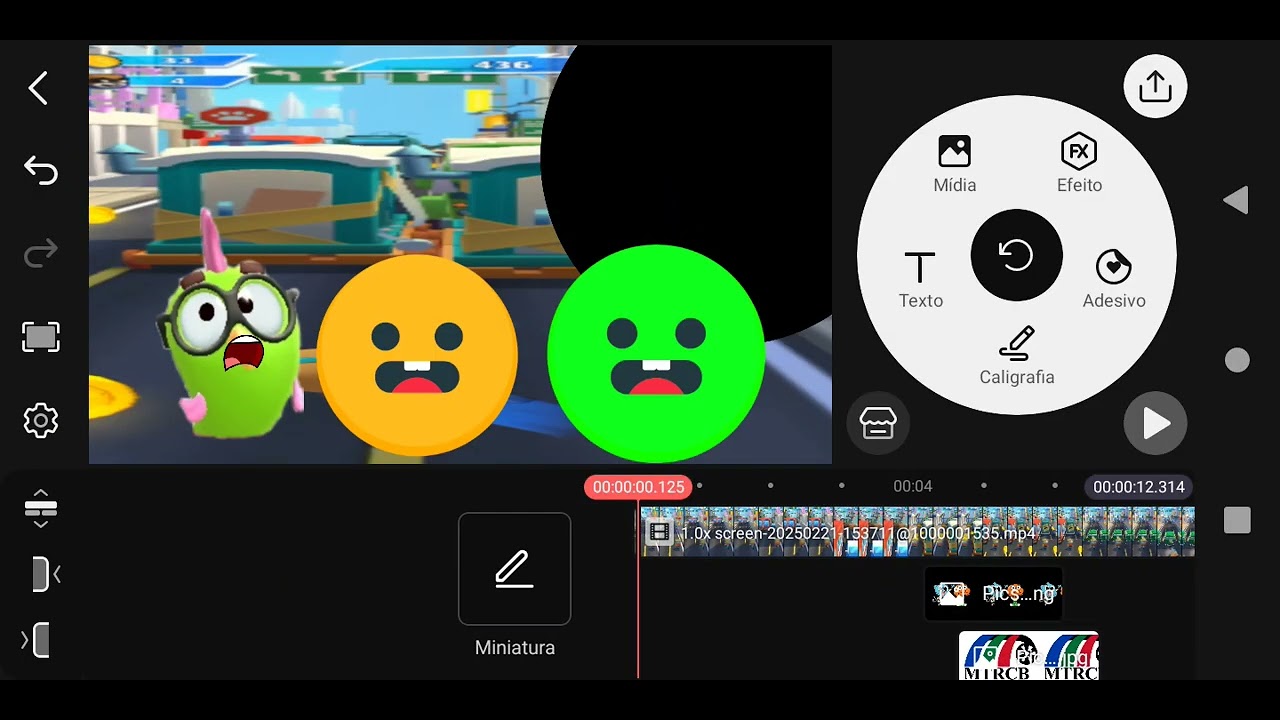Open project settings gear
This screenshot has width=1280, height=720.
tap(41, 420)
